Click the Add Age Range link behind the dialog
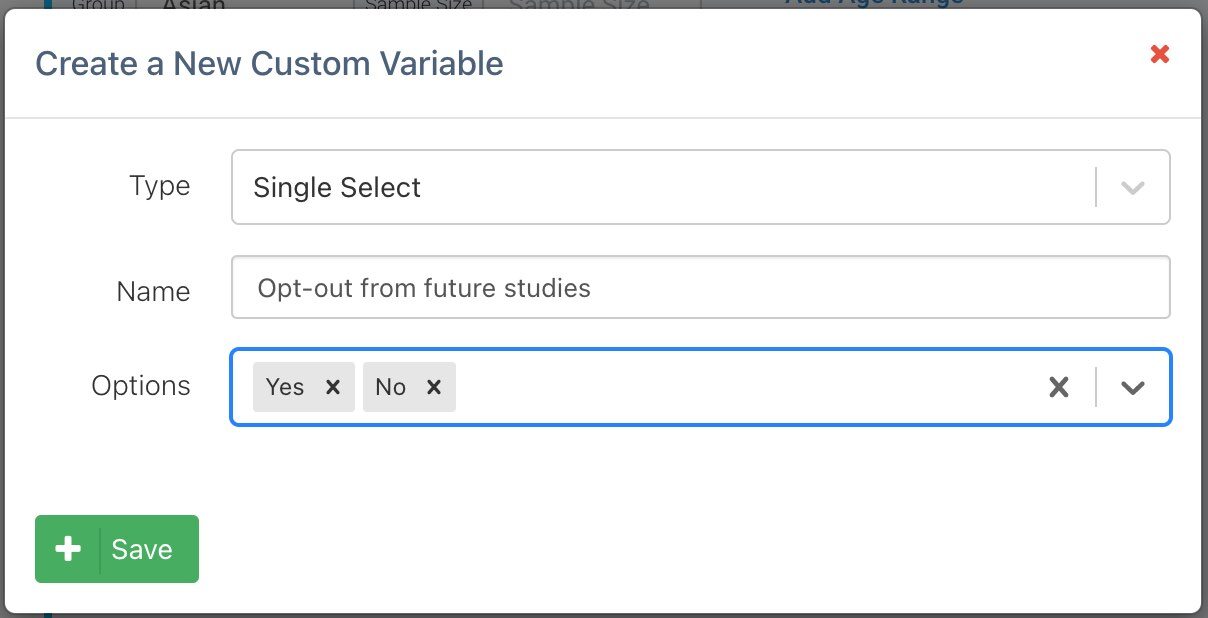Image resolution: width=1208 pixels, height=618 pixels. tap(874, 3)
